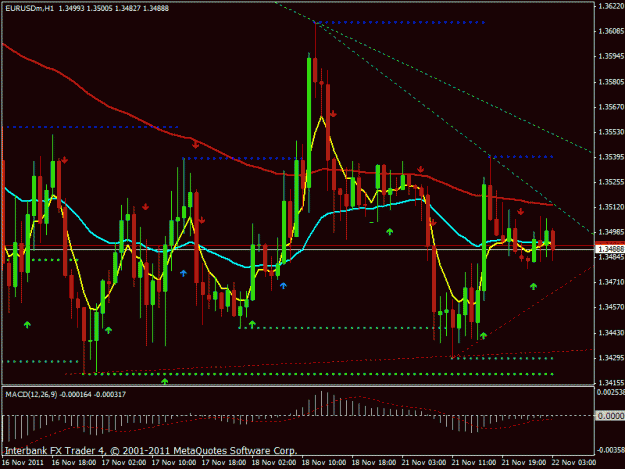625x469 pixels.
Task: Select the highlighted current price tag 1.34888
Action: click(610, 249)
